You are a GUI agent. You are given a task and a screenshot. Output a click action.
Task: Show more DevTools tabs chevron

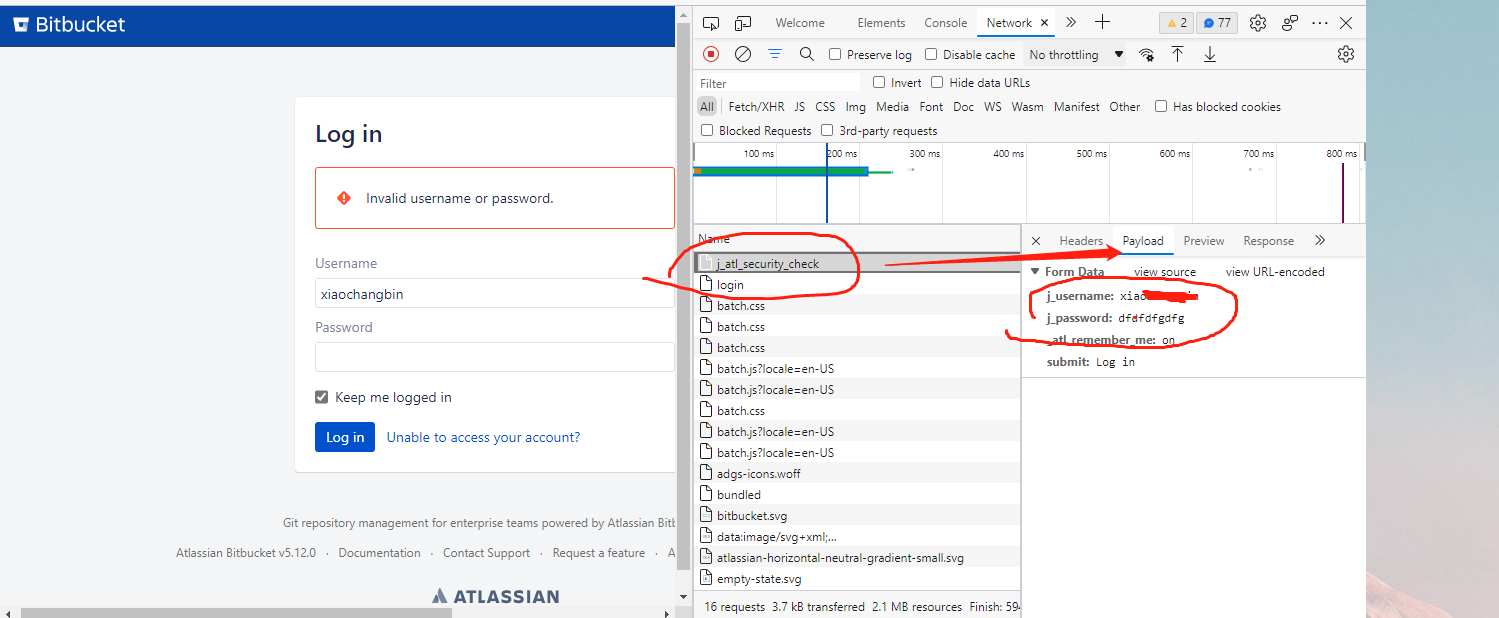click(1071, 22)
